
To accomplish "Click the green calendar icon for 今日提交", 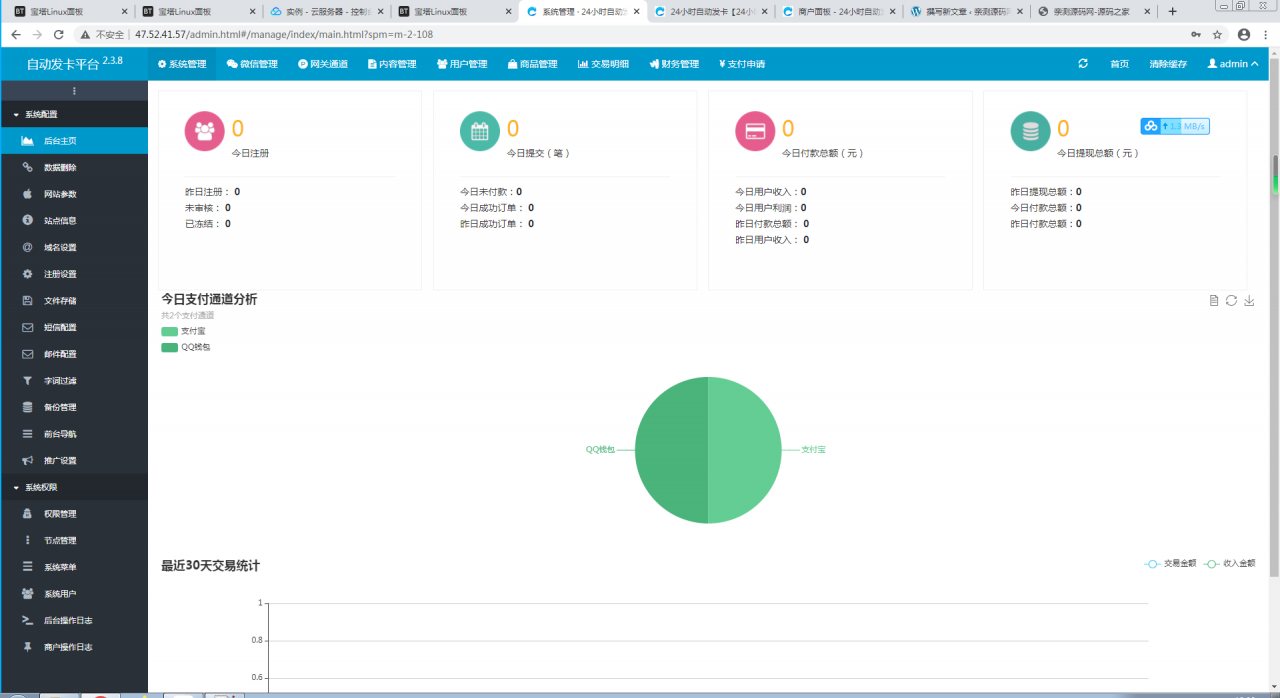I will click(480, 131).
